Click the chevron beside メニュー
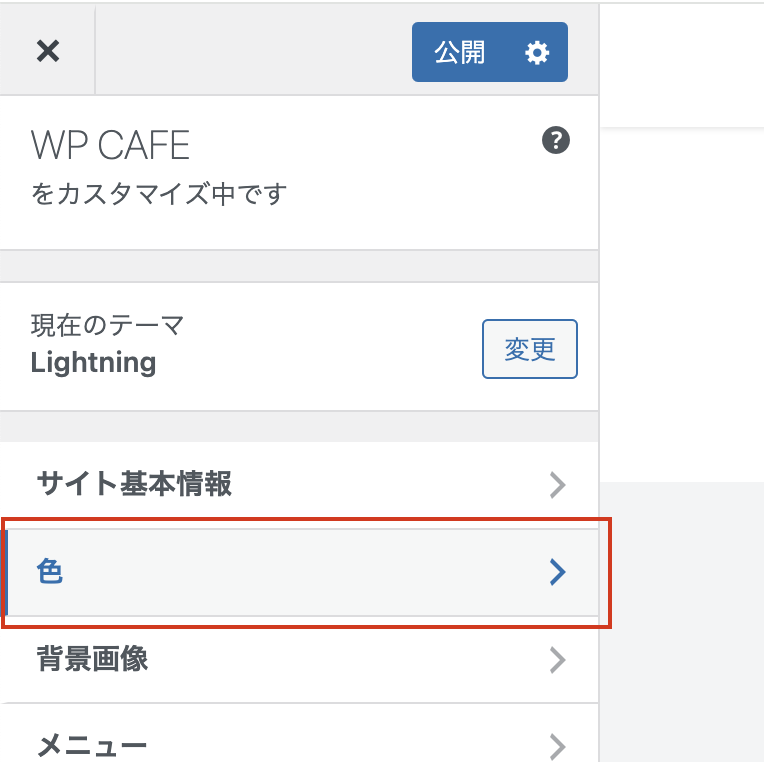Image resolution: width=764 pixels, height=762 pixels. (x=557, y=746)
